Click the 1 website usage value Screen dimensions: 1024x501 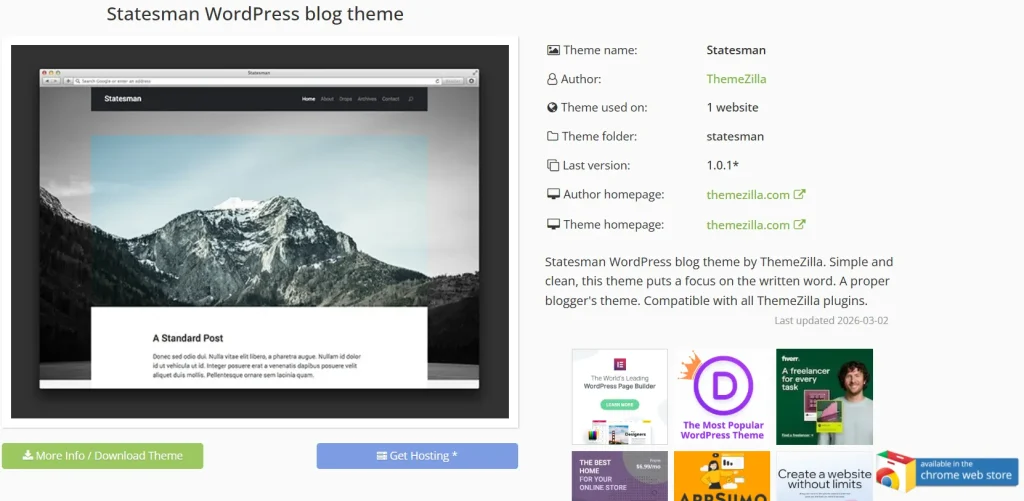733,108
